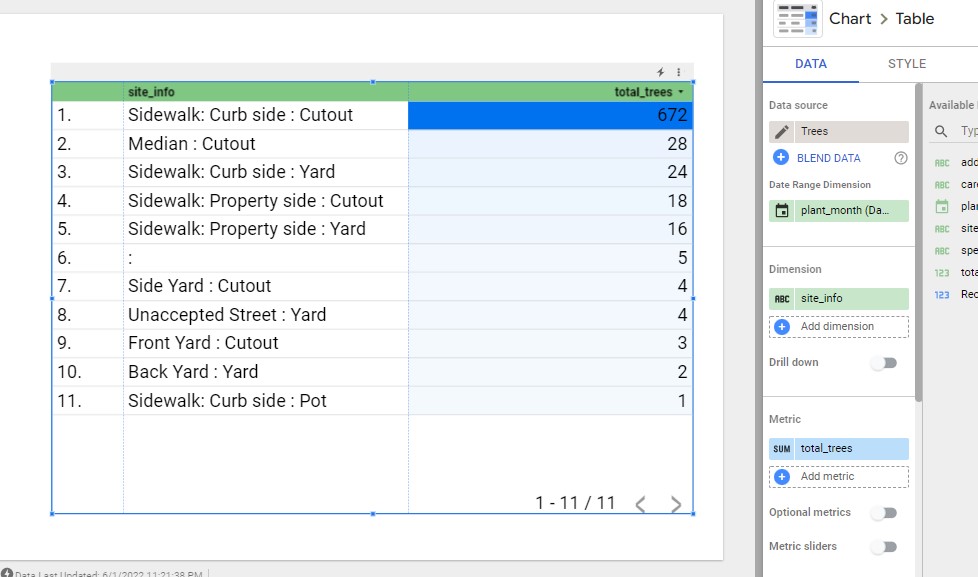Viewport: 978px width, 577px height.
Task: Click the BLEND DATA plus icon
Action: [781, 157]
